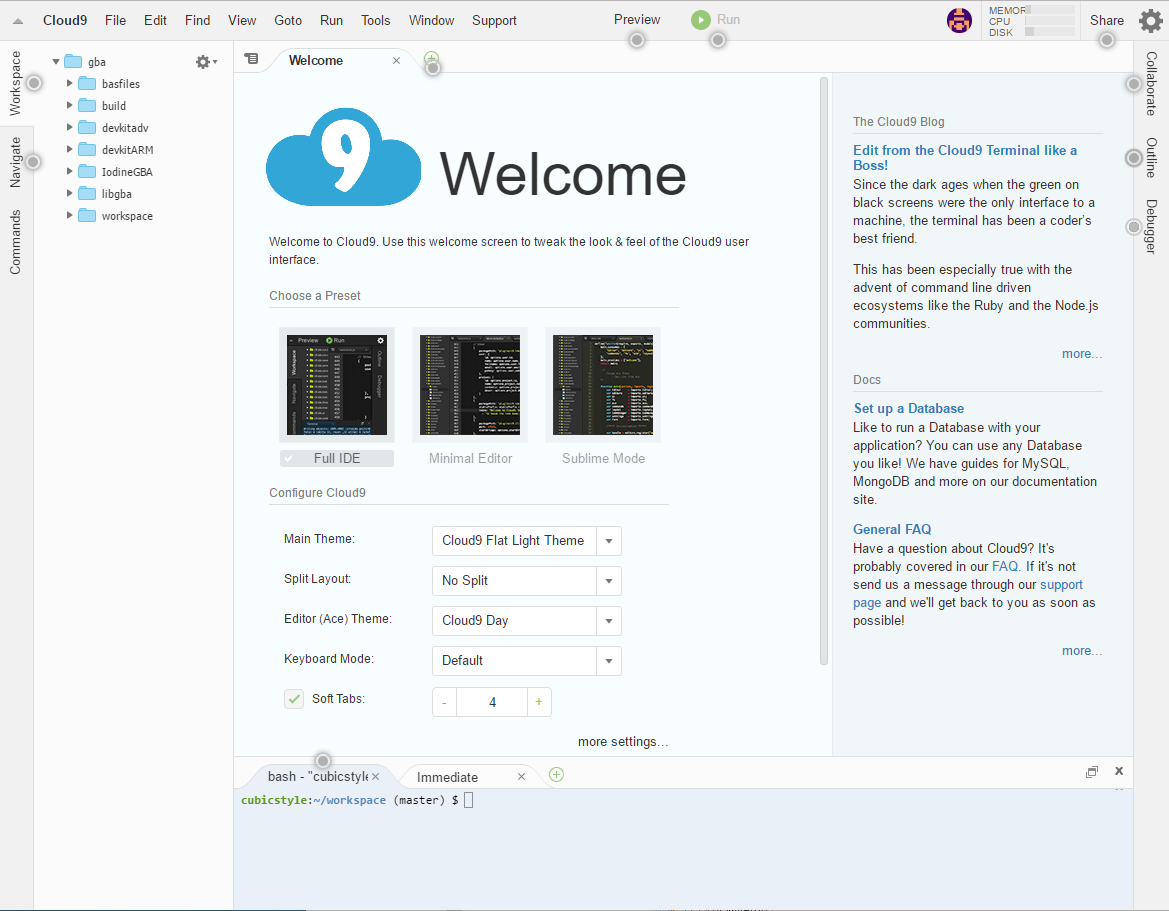The width and height of the screenshot is (1169, 911).
Task: Toggle the Soft Tabs checkbox
Action: point(294,699)
